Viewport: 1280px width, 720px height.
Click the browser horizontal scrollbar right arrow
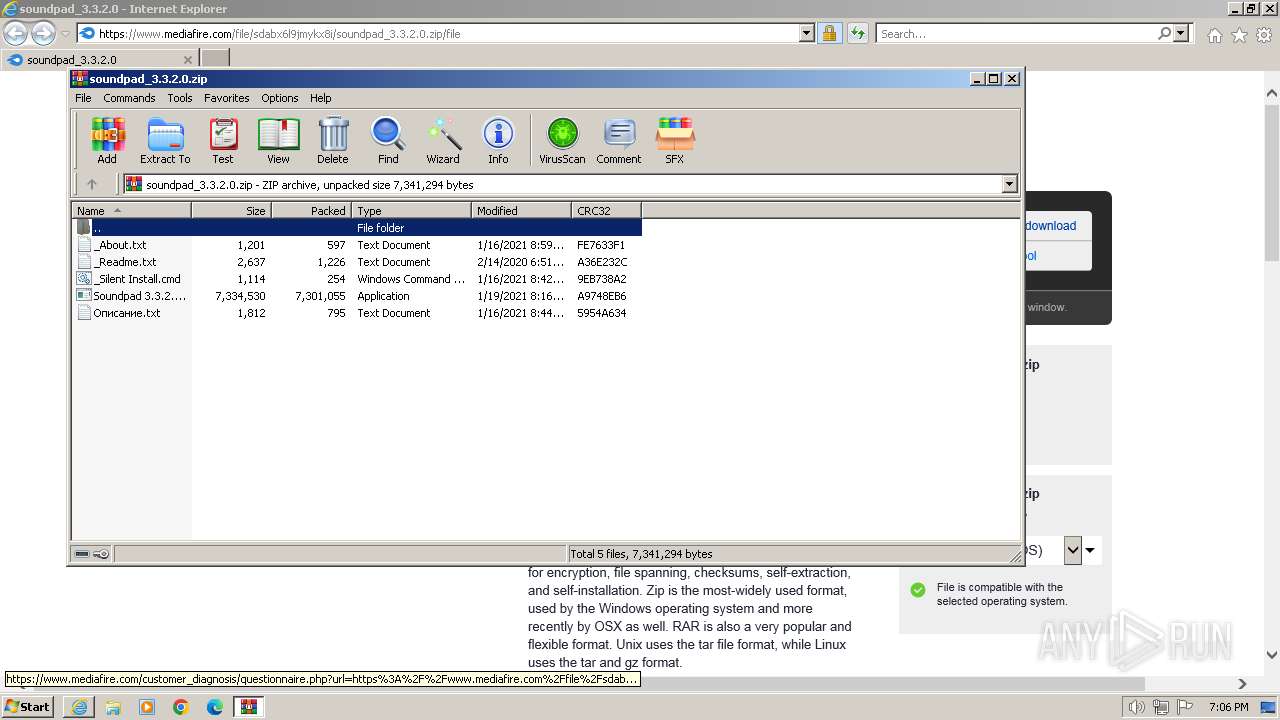[x=1243, y=684]
